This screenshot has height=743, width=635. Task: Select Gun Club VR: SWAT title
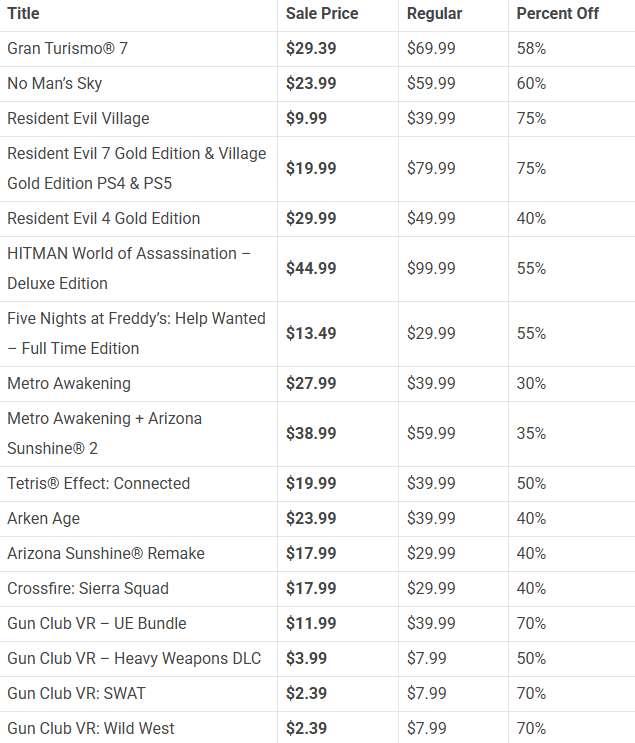coord(76,694)
